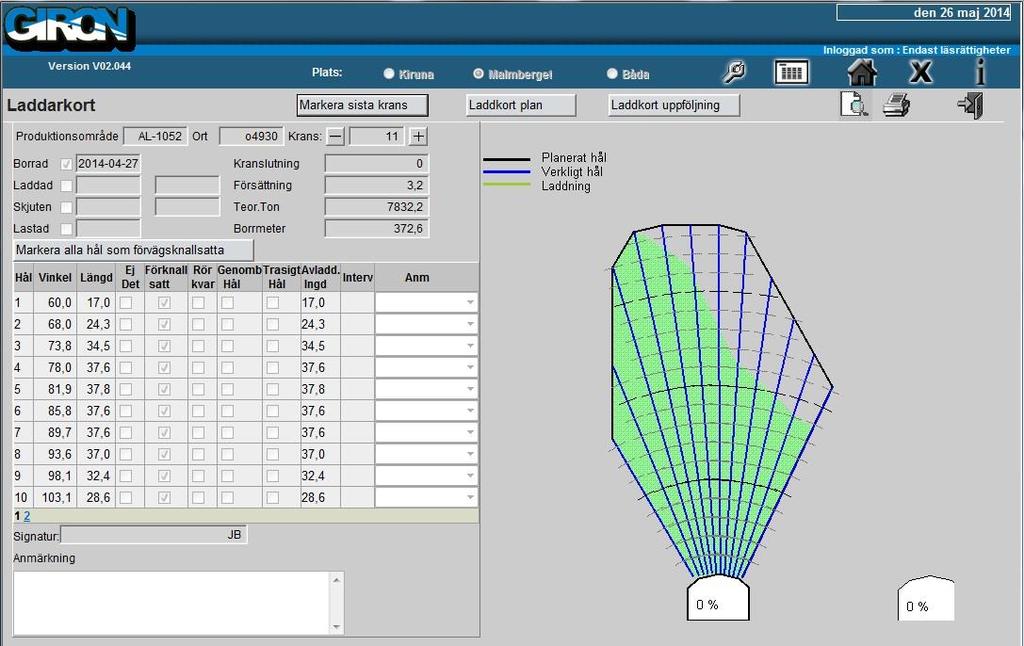Open Anm dropdown for hole 8
This screenshot has height=646, width=1024.
coord(426,453)
